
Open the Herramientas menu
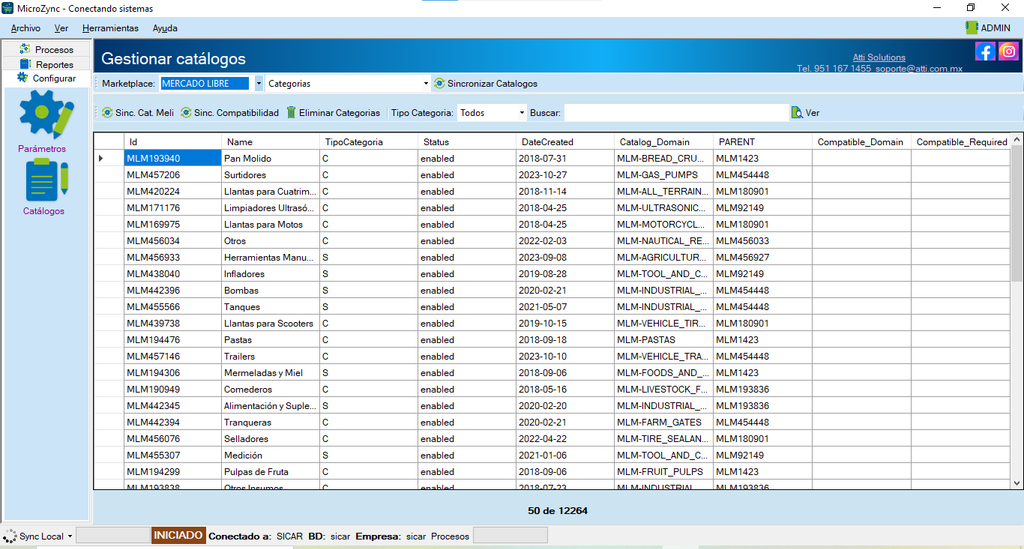(110, 28)
